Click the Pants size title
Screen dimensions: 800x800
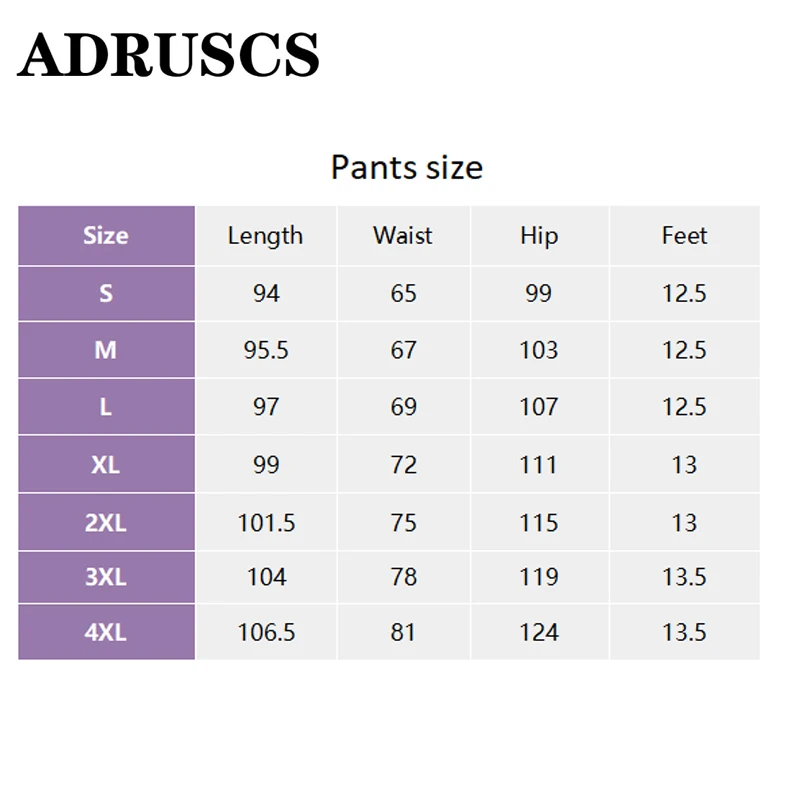406,167
